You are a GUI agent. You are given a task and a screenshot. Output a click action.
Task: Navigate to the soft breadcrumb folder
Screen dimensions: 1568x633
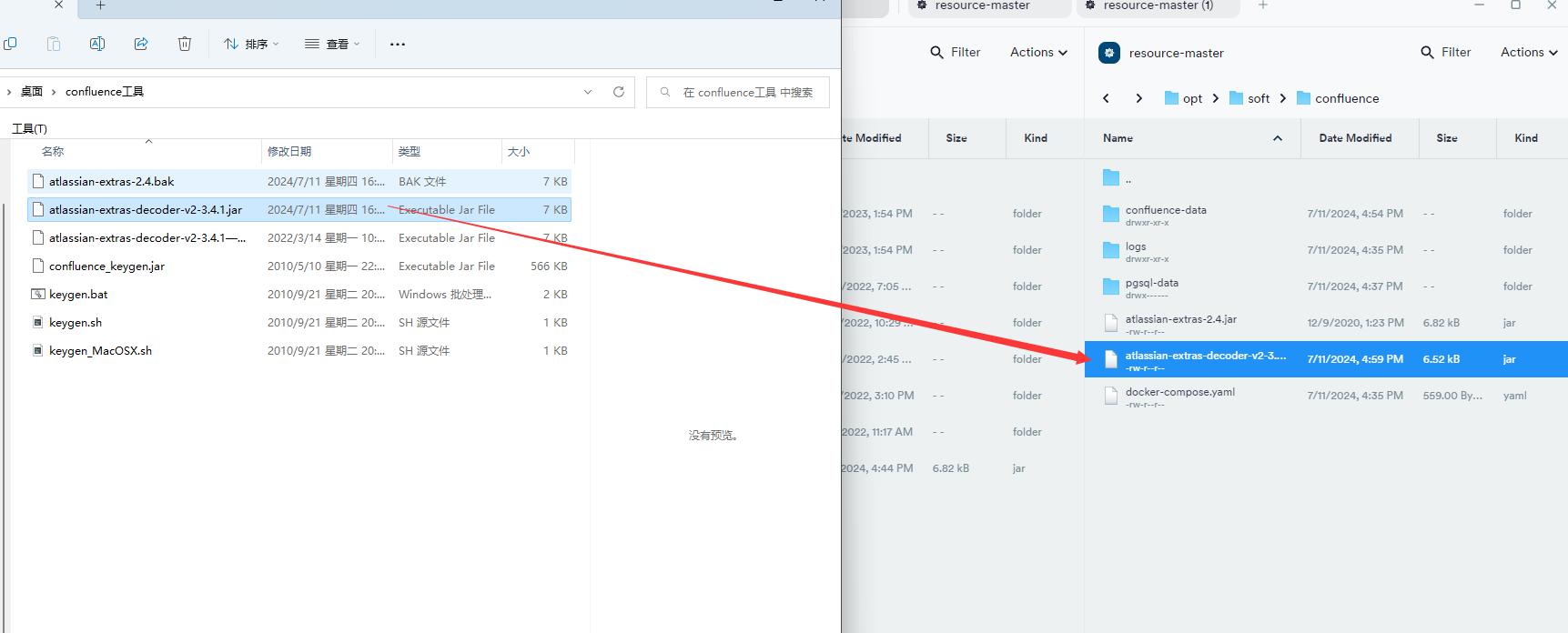1249,98
